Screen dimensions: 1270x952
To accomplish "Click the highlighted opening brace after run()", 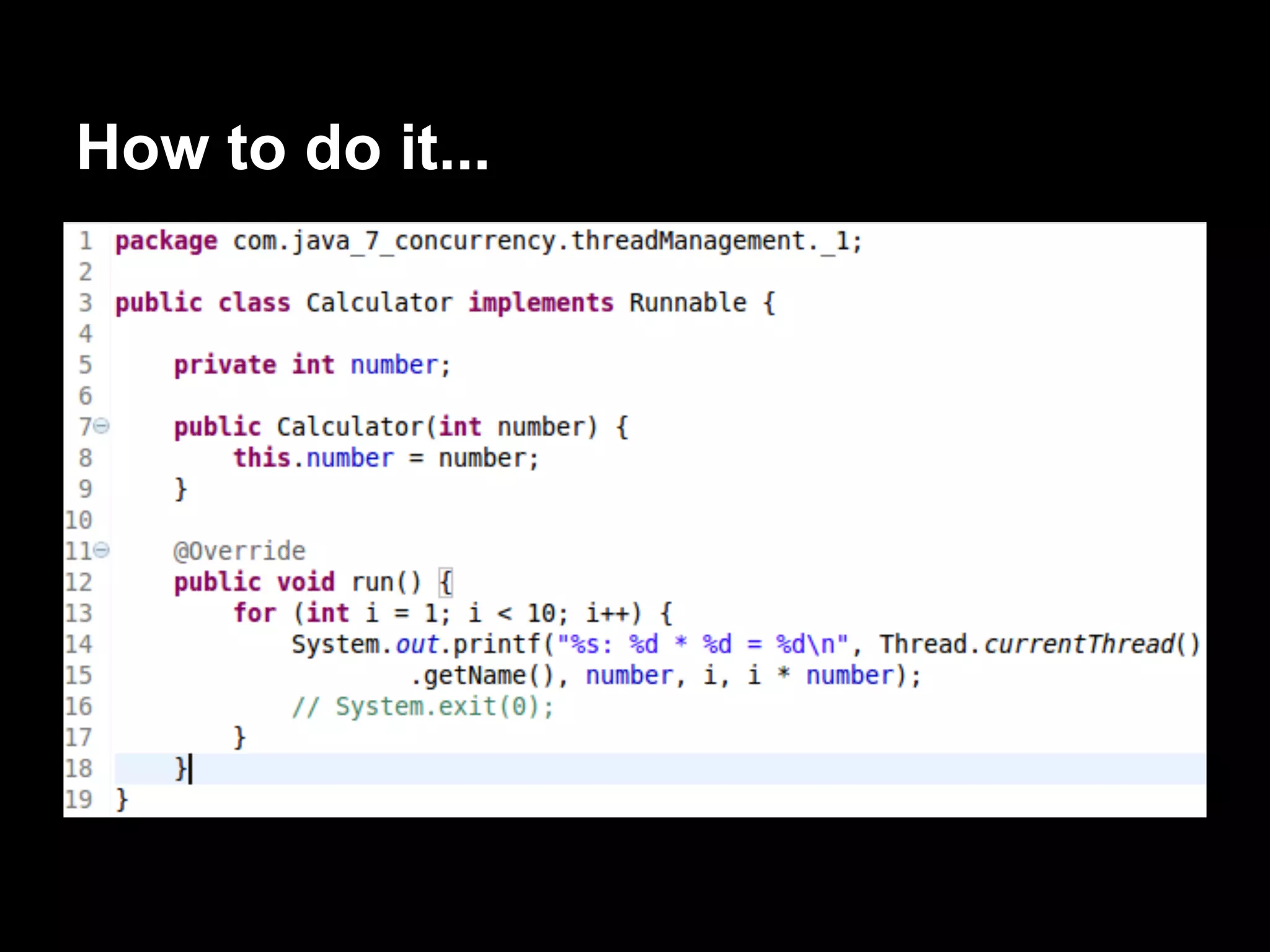I will 445,583.
